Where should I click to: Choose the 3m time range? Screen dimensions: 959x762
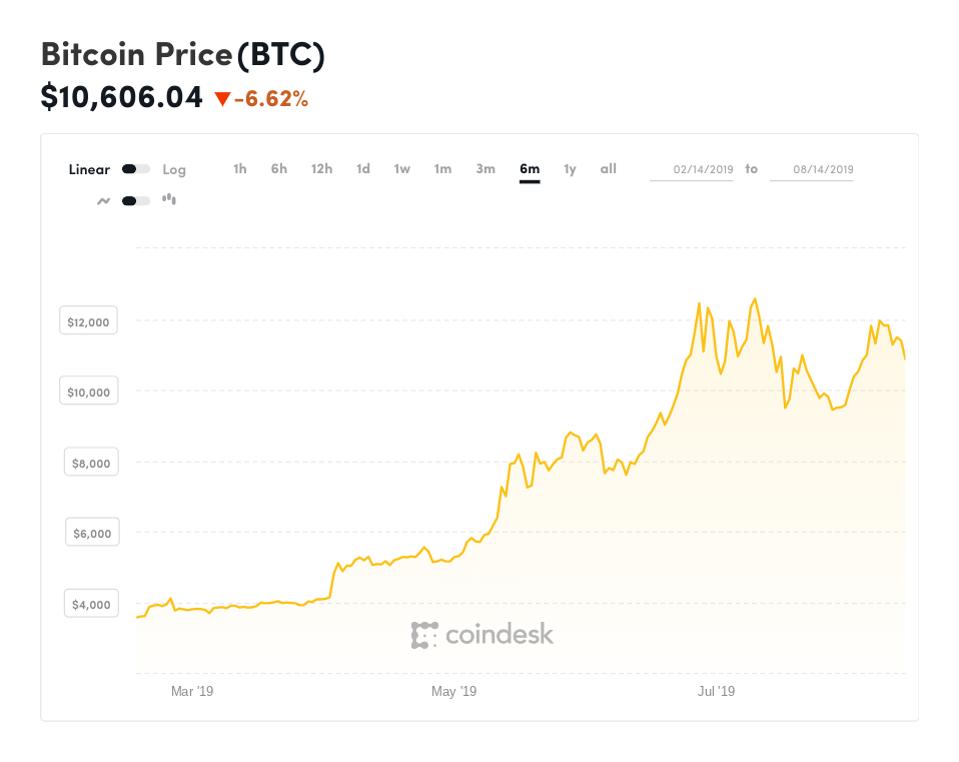click(485, 169)
